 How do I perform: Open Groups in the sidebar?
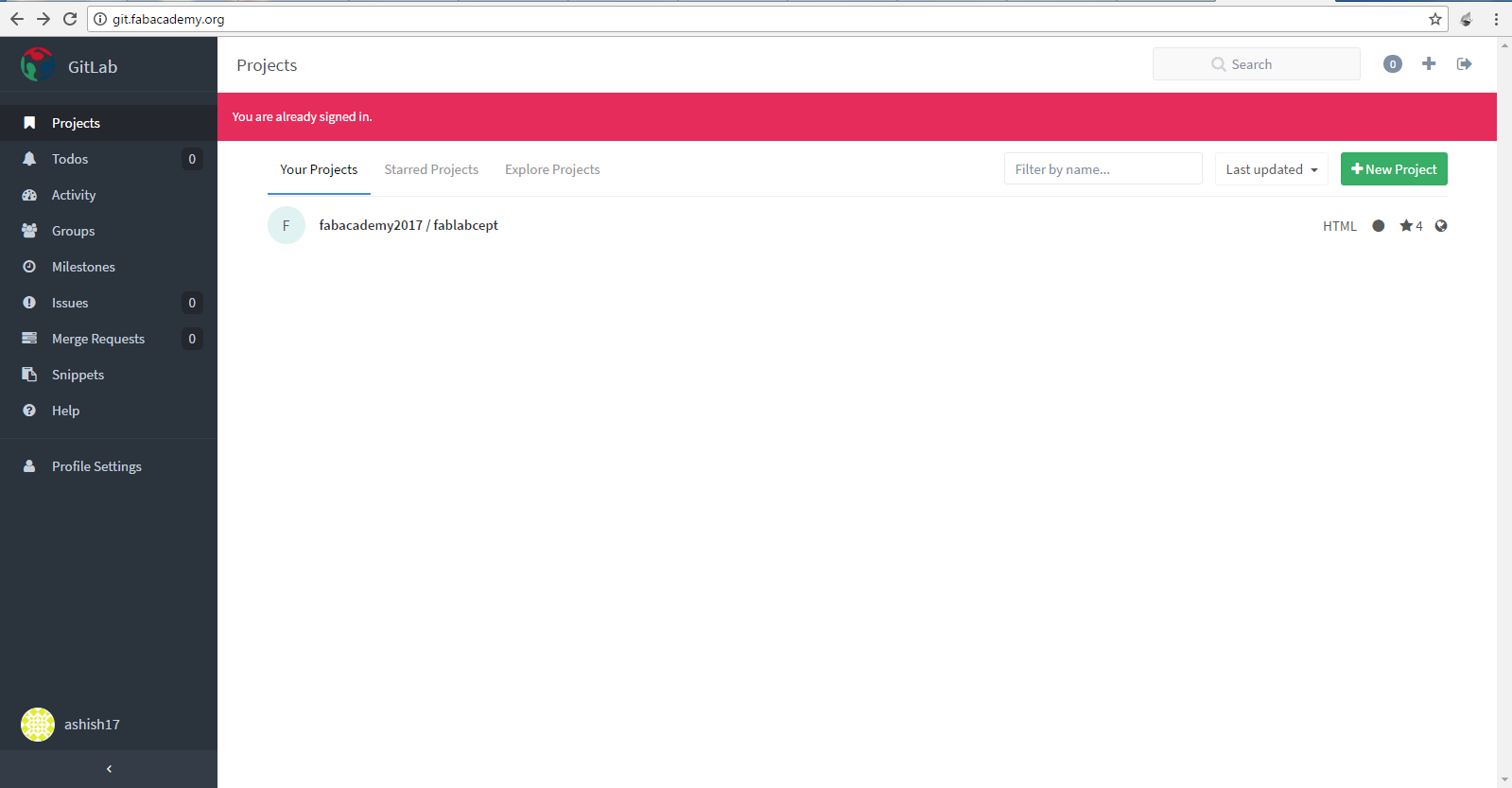(x=109, y=231)
